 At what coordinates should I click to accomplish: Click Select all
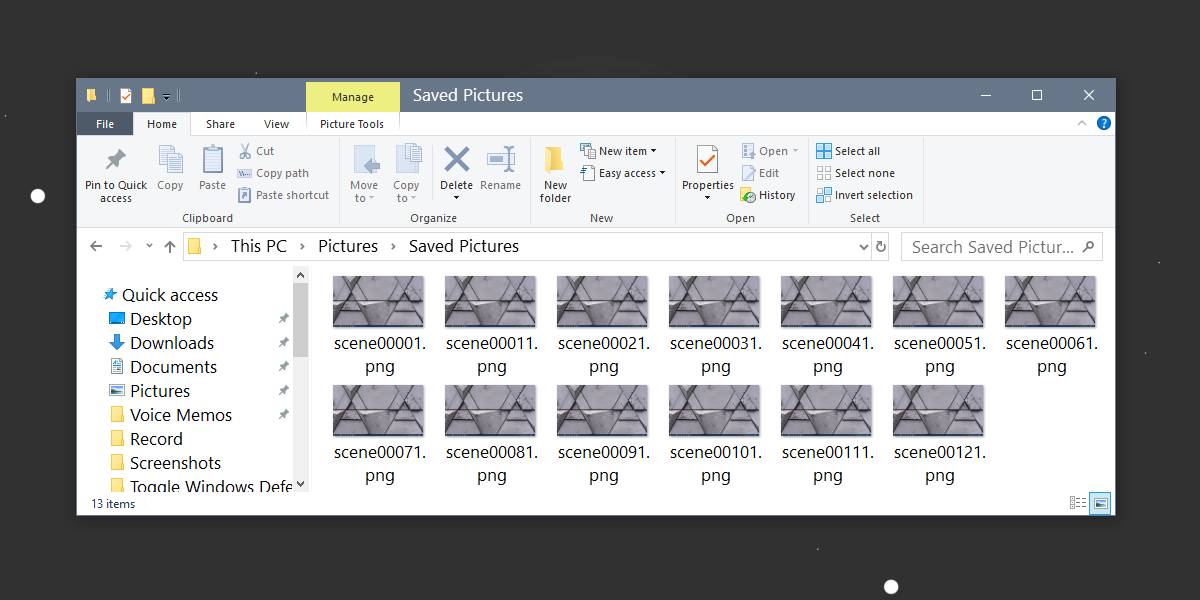tap(848, 151)
